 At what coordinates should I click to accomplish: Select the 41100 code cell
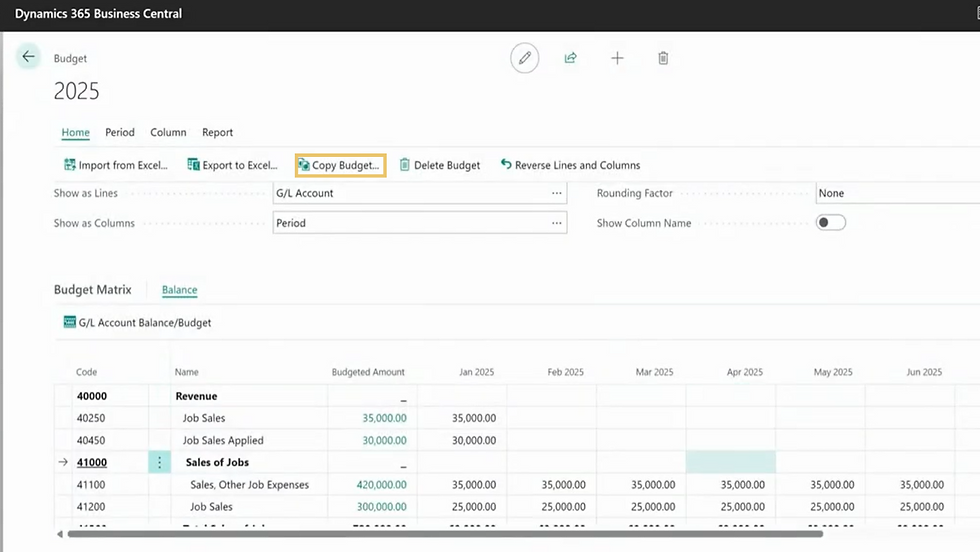pos(91,484)
